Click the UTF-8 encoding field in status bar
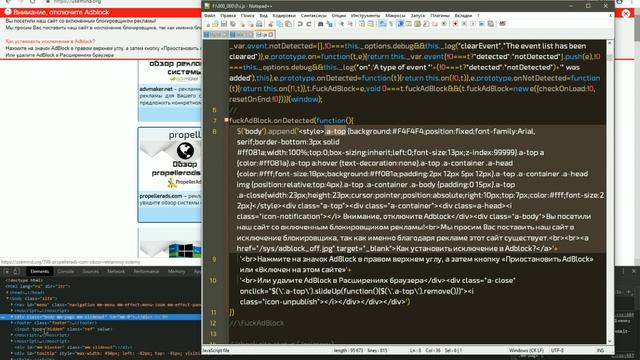 coord(557,350)
